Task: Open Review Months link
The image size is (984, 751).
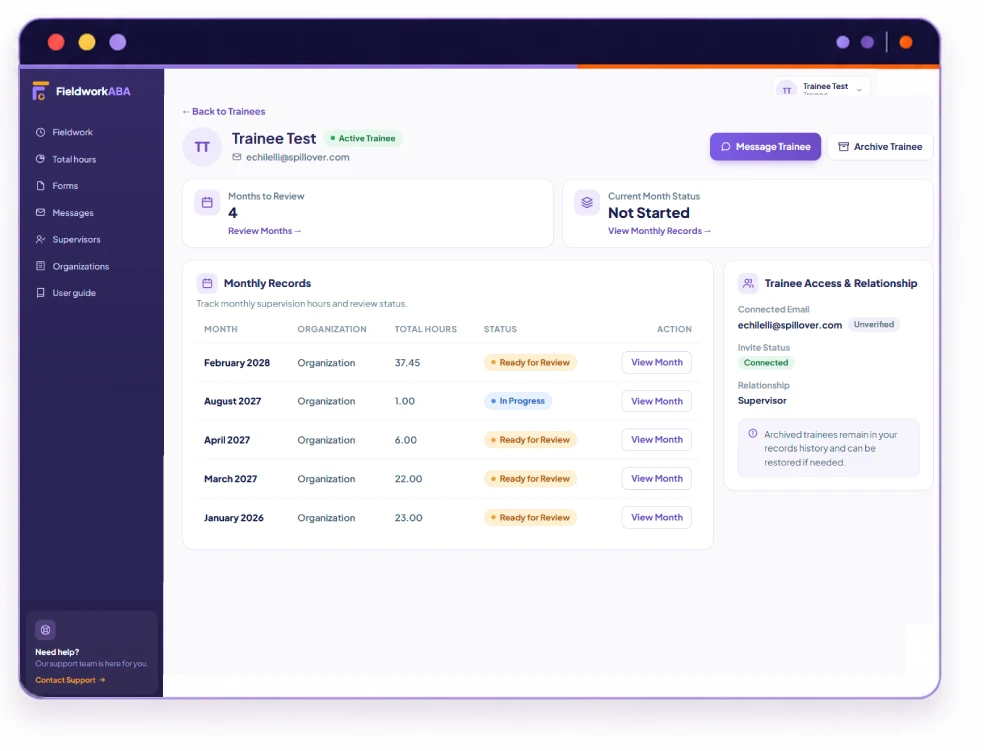Action: 264,231
